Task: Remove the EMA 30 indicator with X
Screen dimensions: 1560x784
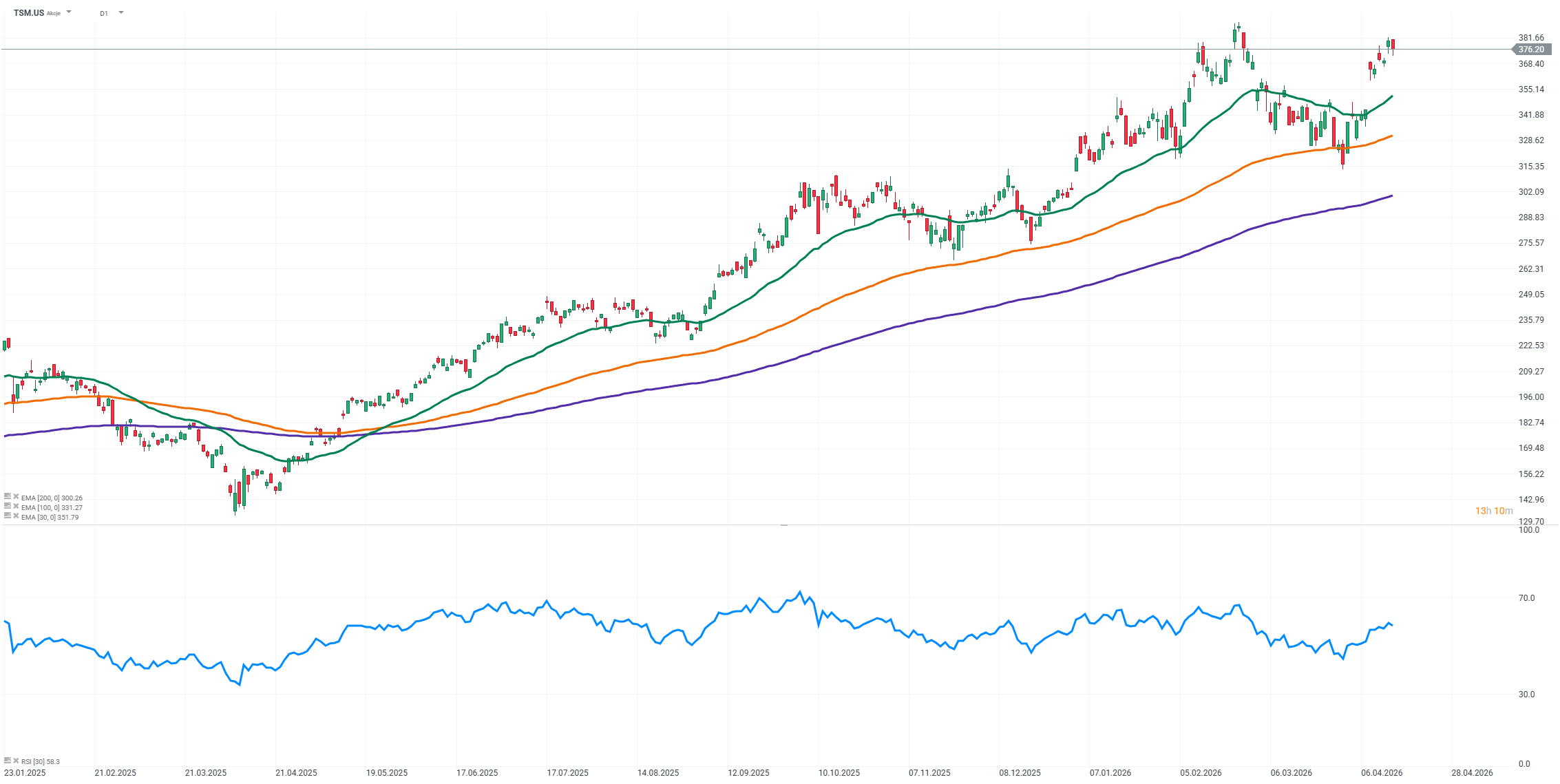Action: pos(16,516)
